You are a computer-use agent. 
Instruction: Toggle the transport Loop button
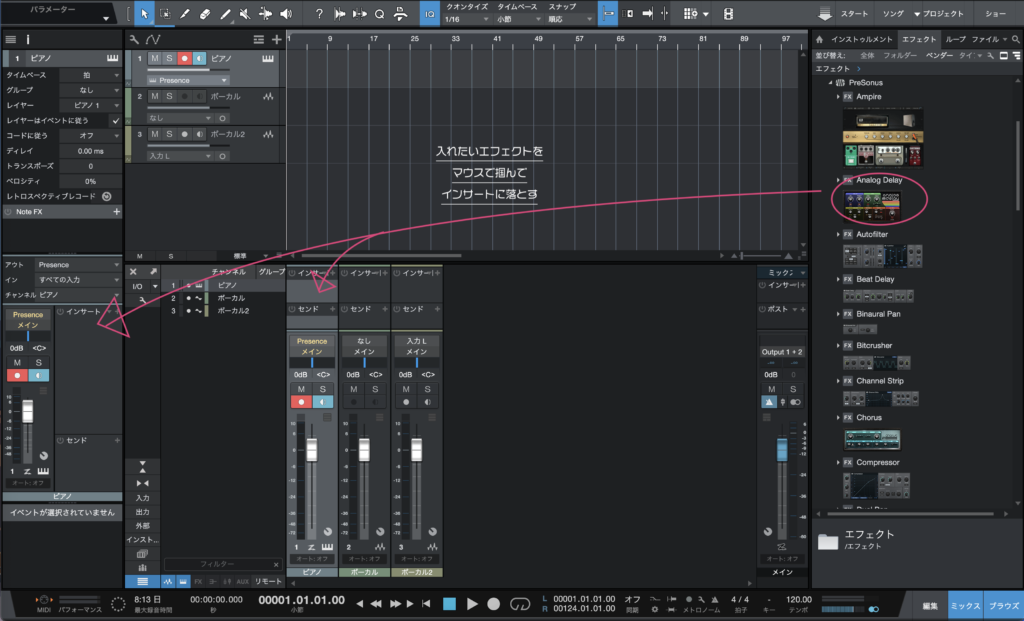tap(518, 603)
